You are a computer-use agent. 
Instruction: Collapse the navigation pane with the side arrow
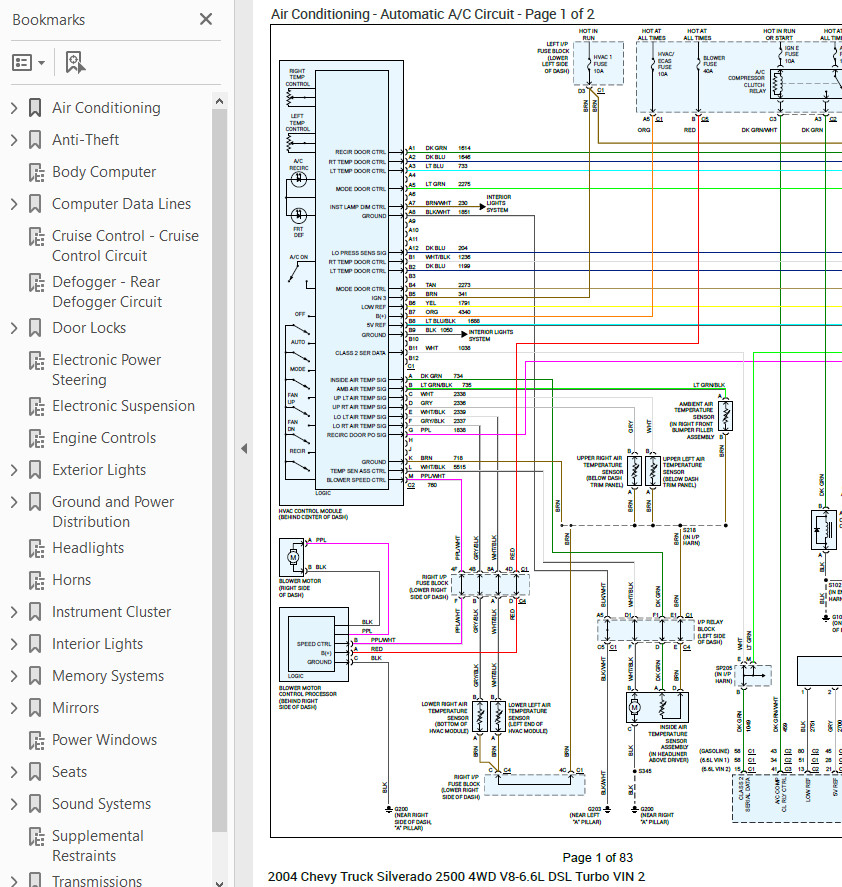(x=244, y=448)
